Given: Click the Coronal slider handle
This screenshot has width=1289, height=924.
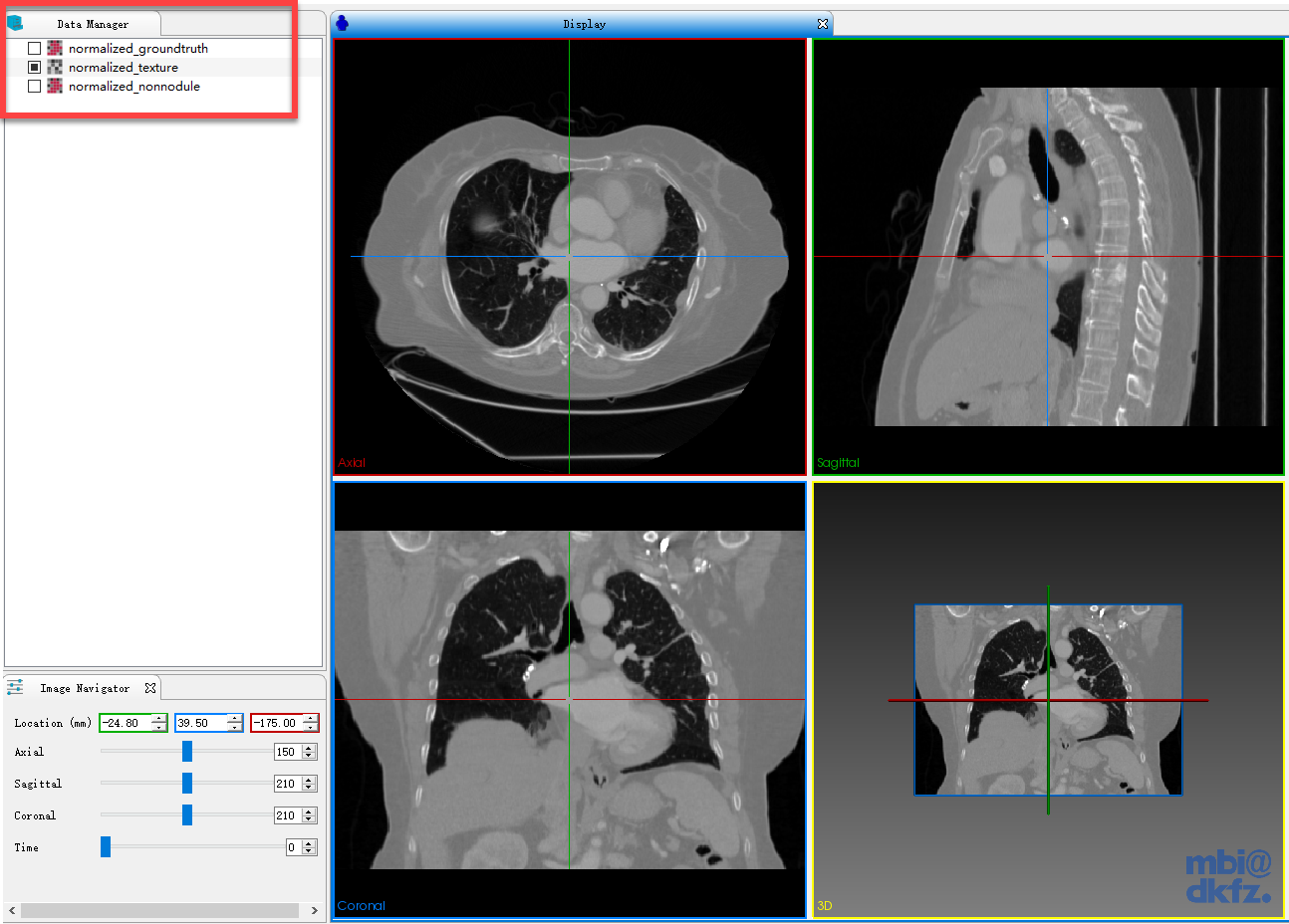Looking at the screenshot, I should [x=186, y=815].
